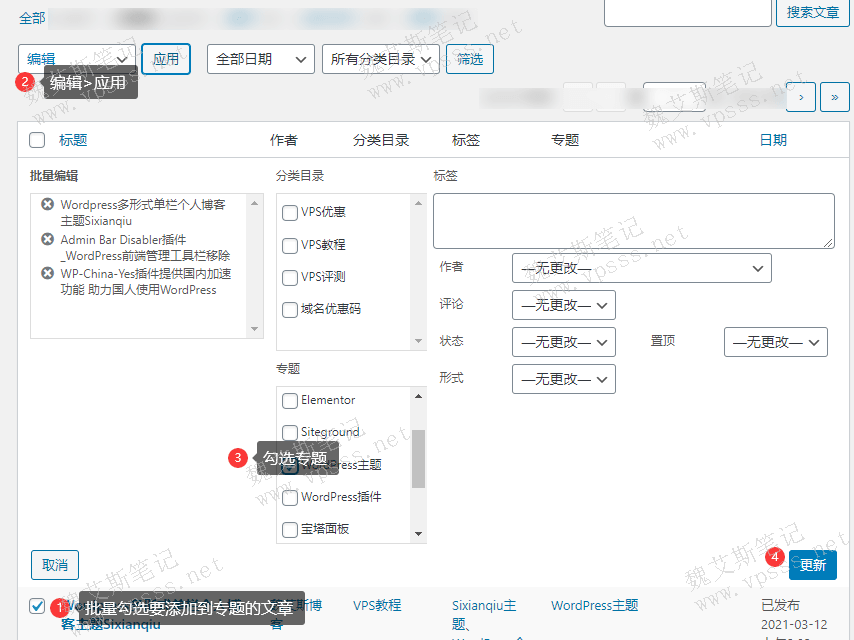Remove Admin Bar Disabler插件 from bulk edit list
Image resolution: width=854 pixels, height=640 pixels.
47,240
